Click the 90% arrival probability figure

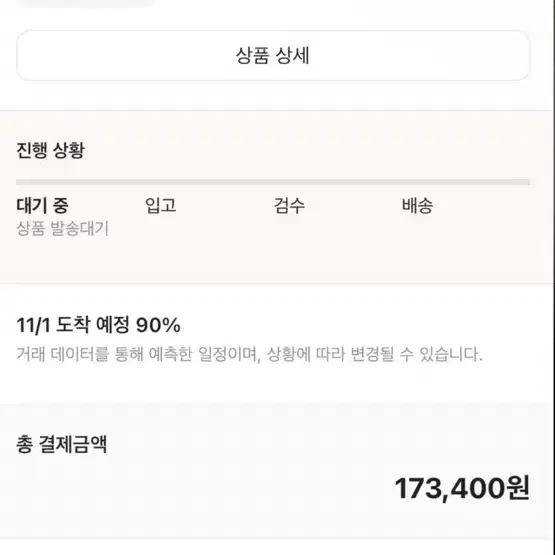click(158, 325)
